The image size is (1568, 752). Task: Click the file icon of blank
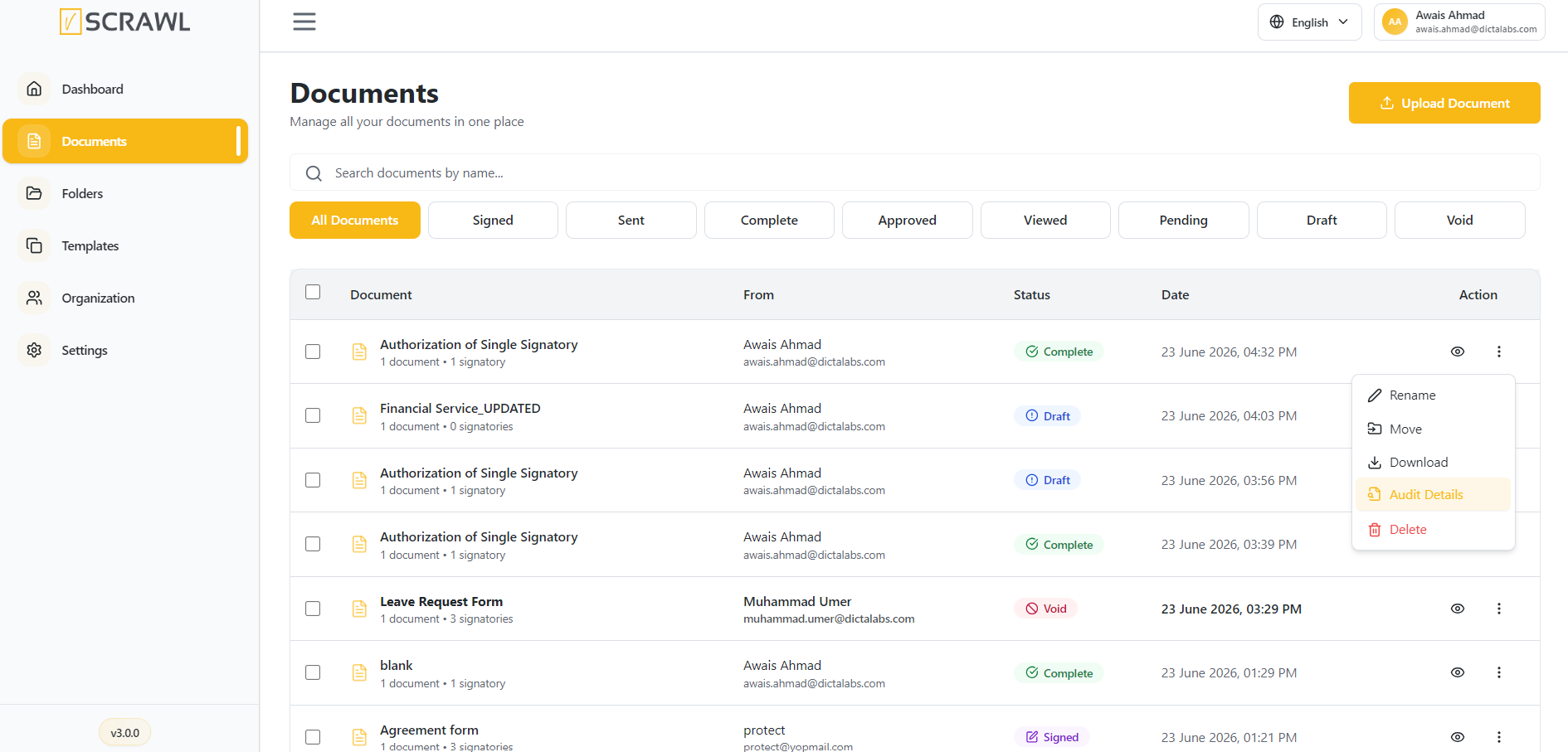coord(359,672)
